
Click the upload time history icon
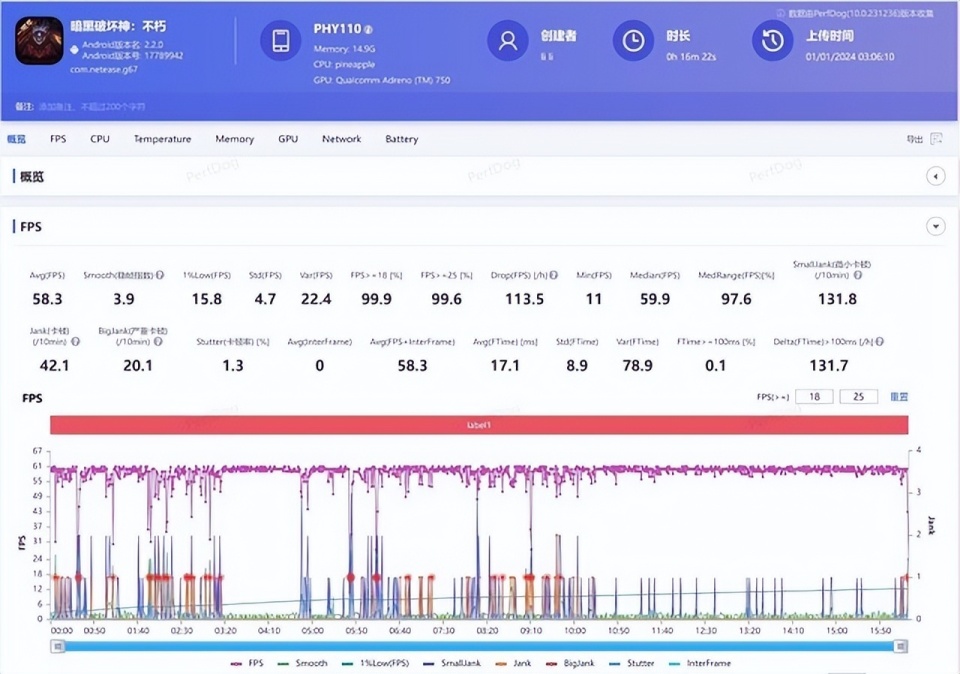click(x=772, y=41)
